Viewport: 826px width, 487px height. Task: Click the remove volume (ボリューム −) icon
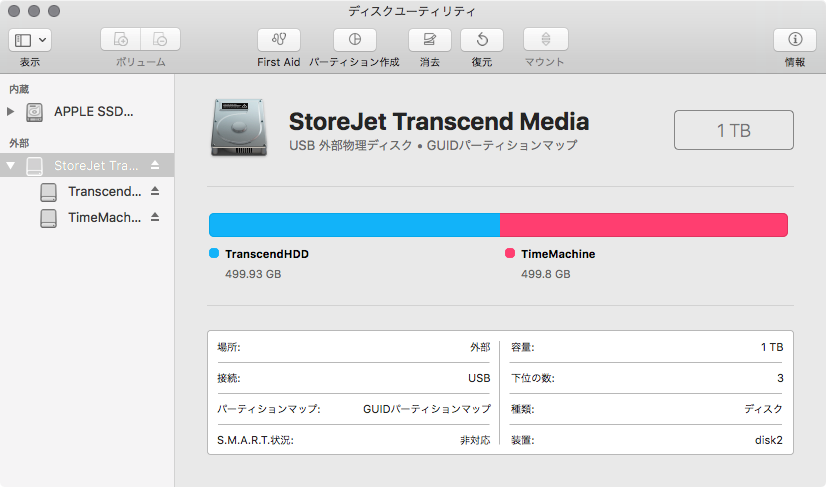click(160, 40)
